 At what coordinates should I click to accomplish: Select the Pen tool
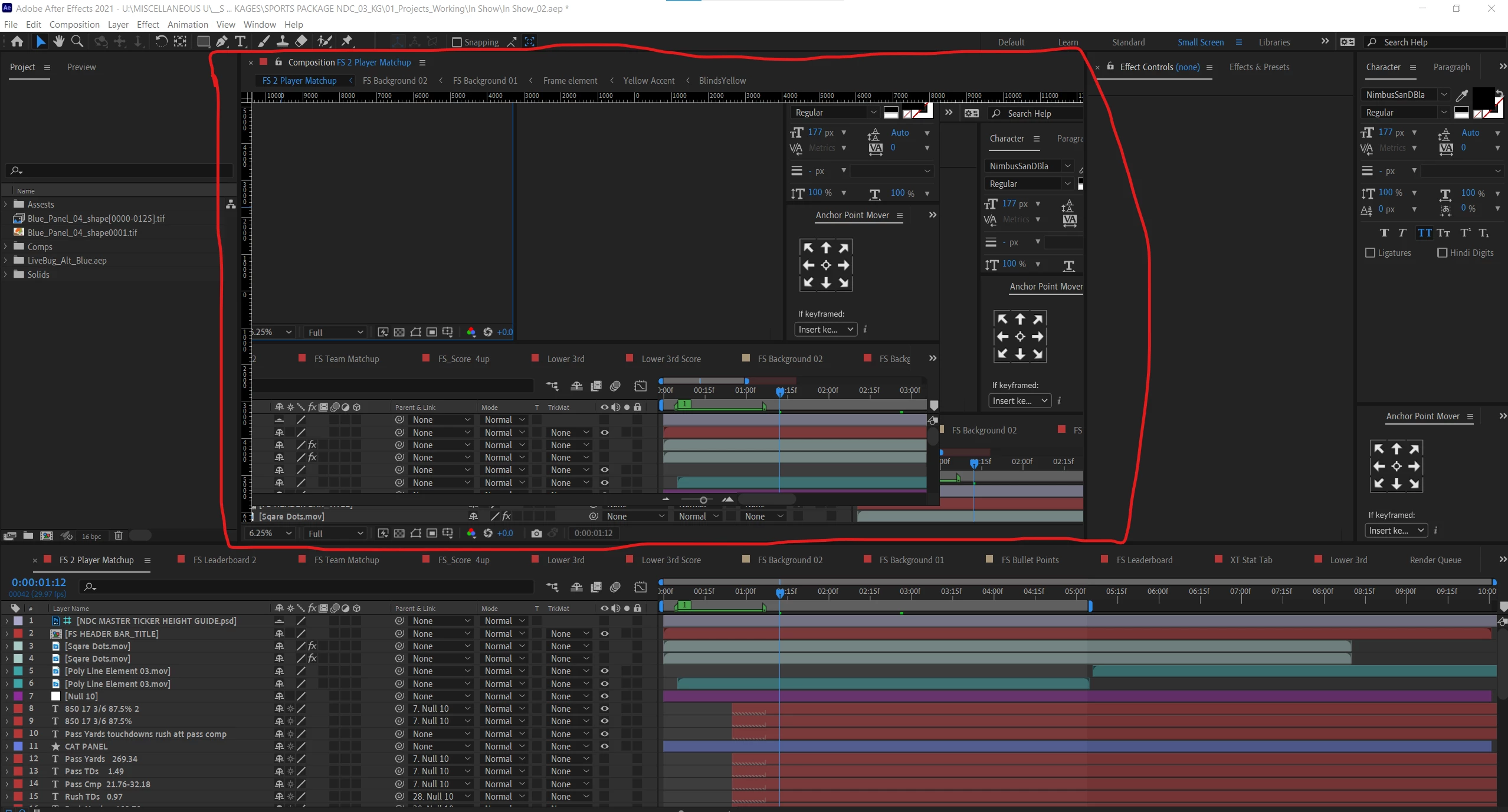[x=221, y=41]
